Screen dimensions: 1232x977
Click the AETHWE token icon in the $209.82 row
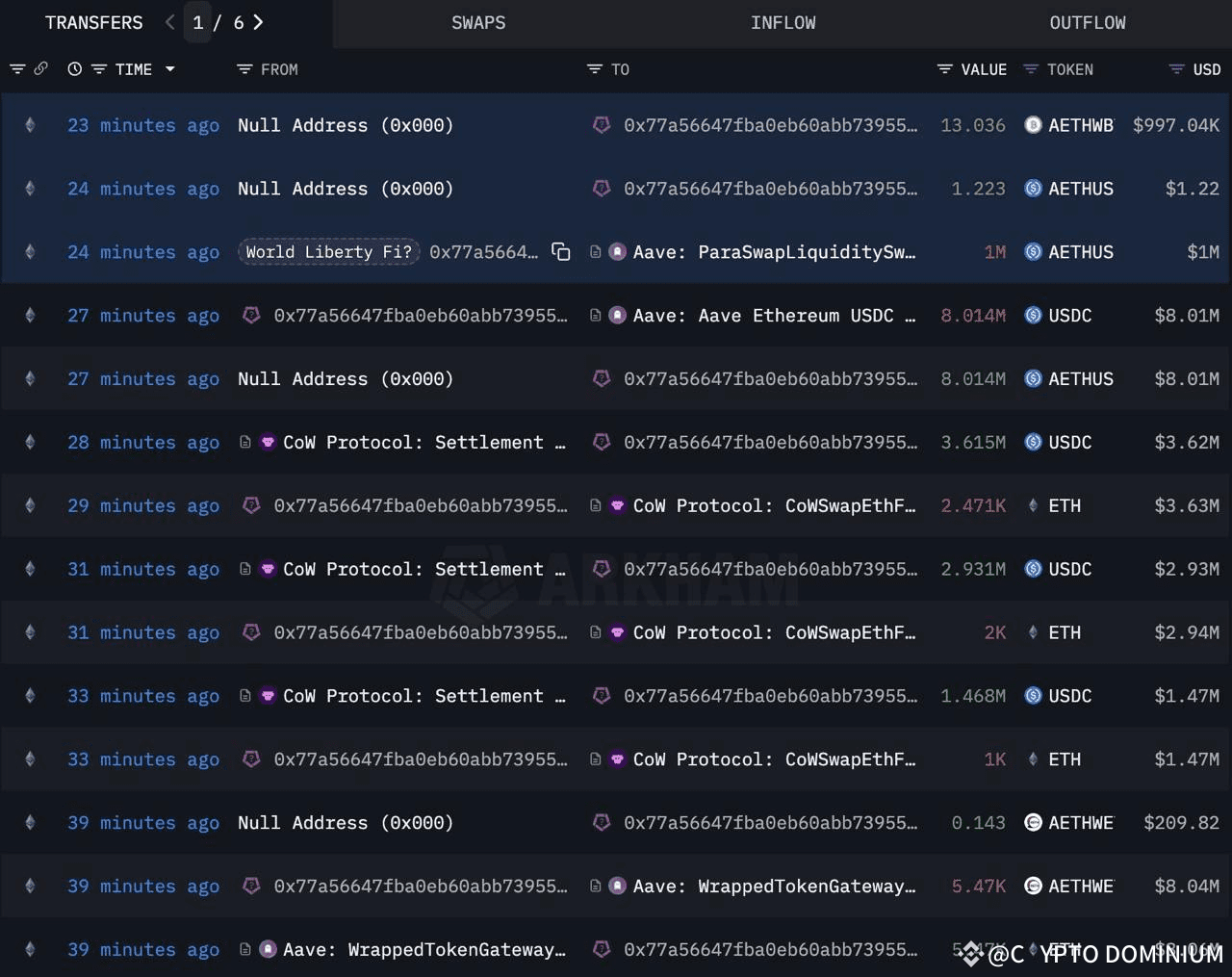tap(1033, 823)
